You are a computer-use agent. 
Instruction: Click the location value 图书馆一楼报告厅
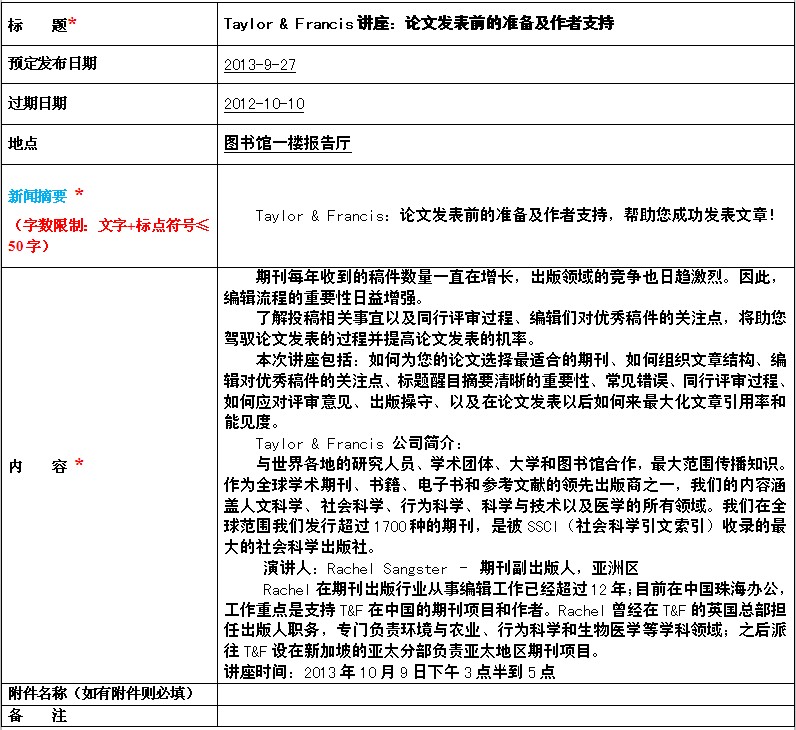tap(287, 143)
